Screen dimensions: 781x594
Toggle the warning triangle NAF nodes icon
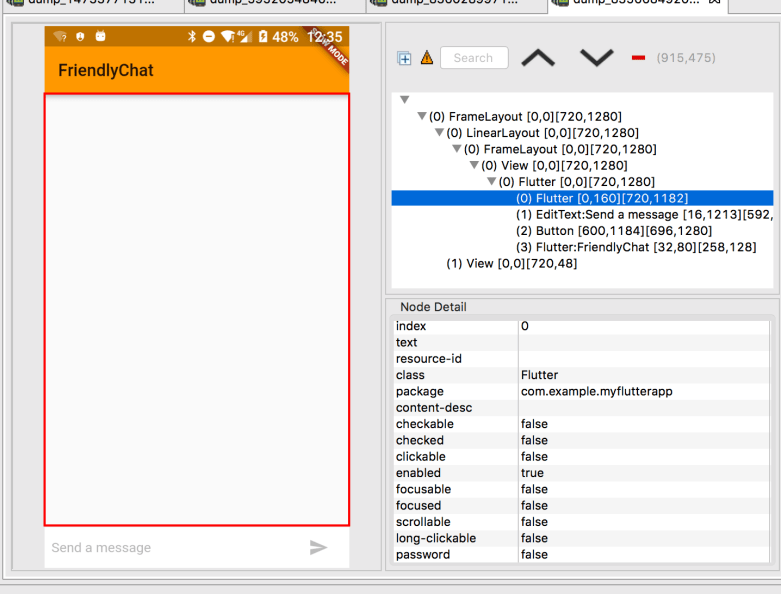pos(427,58)
